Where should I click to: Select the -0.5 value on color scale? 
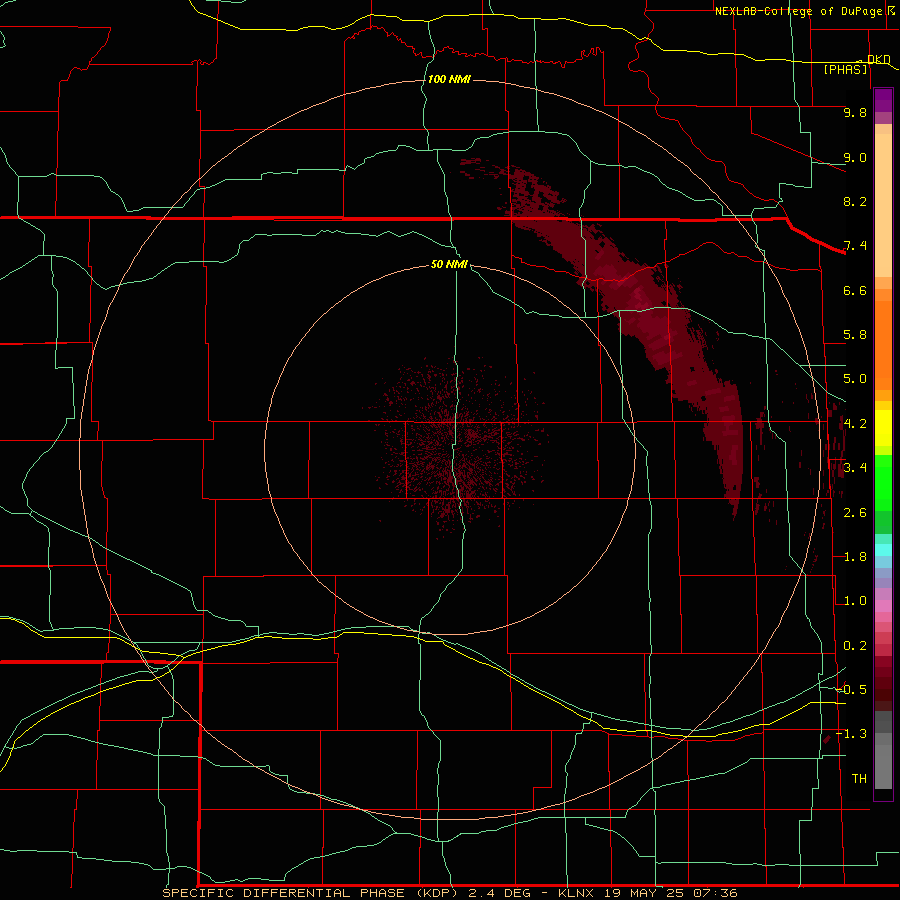click(852, 690)
